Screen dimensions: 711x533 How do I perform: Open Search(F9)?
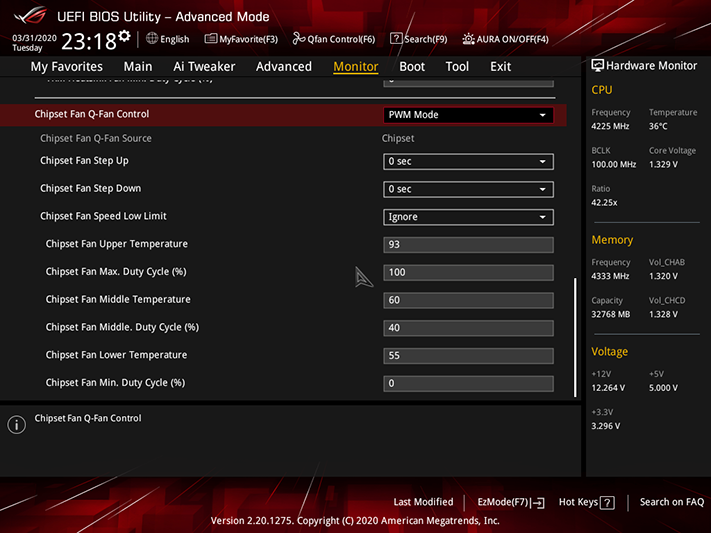pos(419,39)
